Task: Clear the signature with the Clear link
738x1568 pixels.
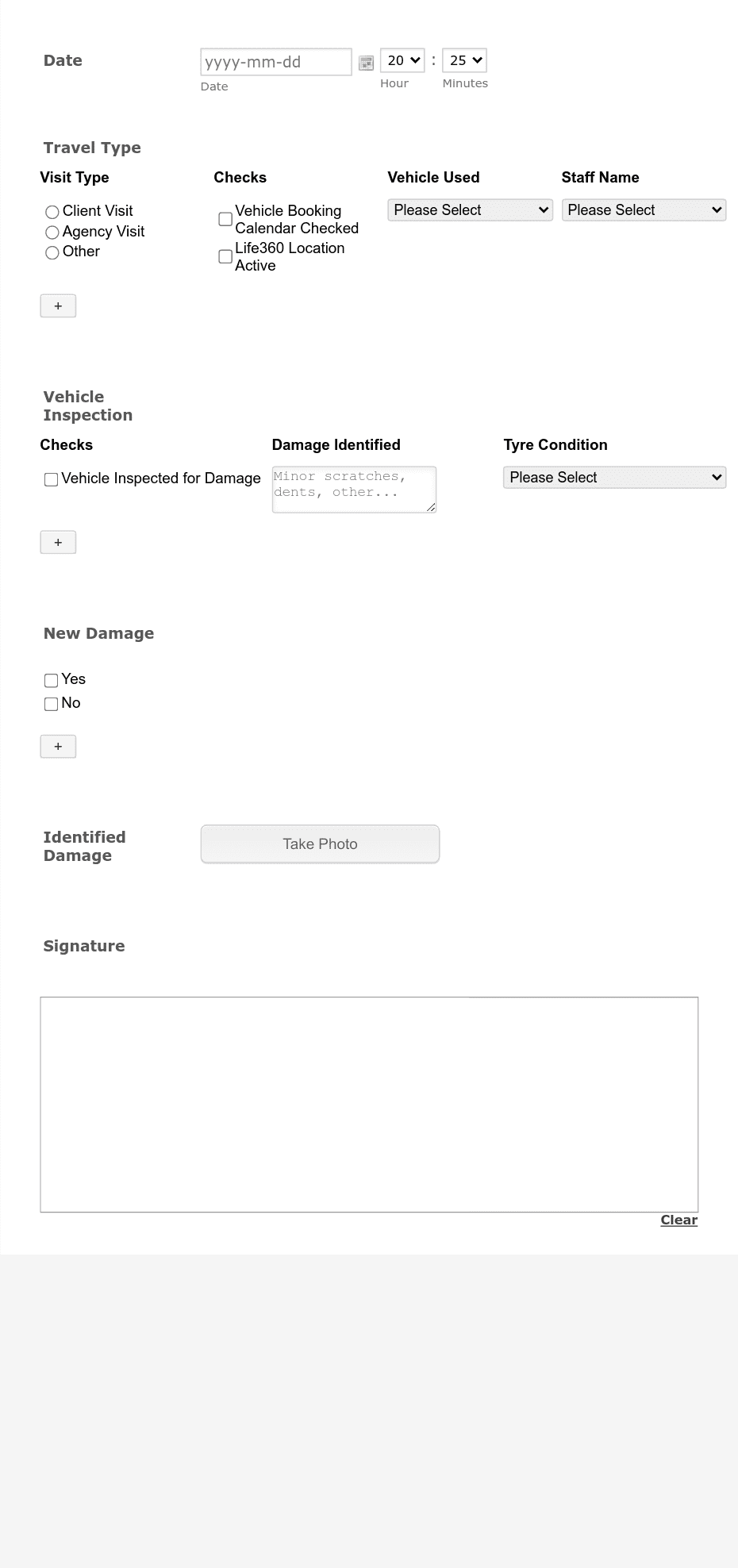Action: coord(678,1220)
